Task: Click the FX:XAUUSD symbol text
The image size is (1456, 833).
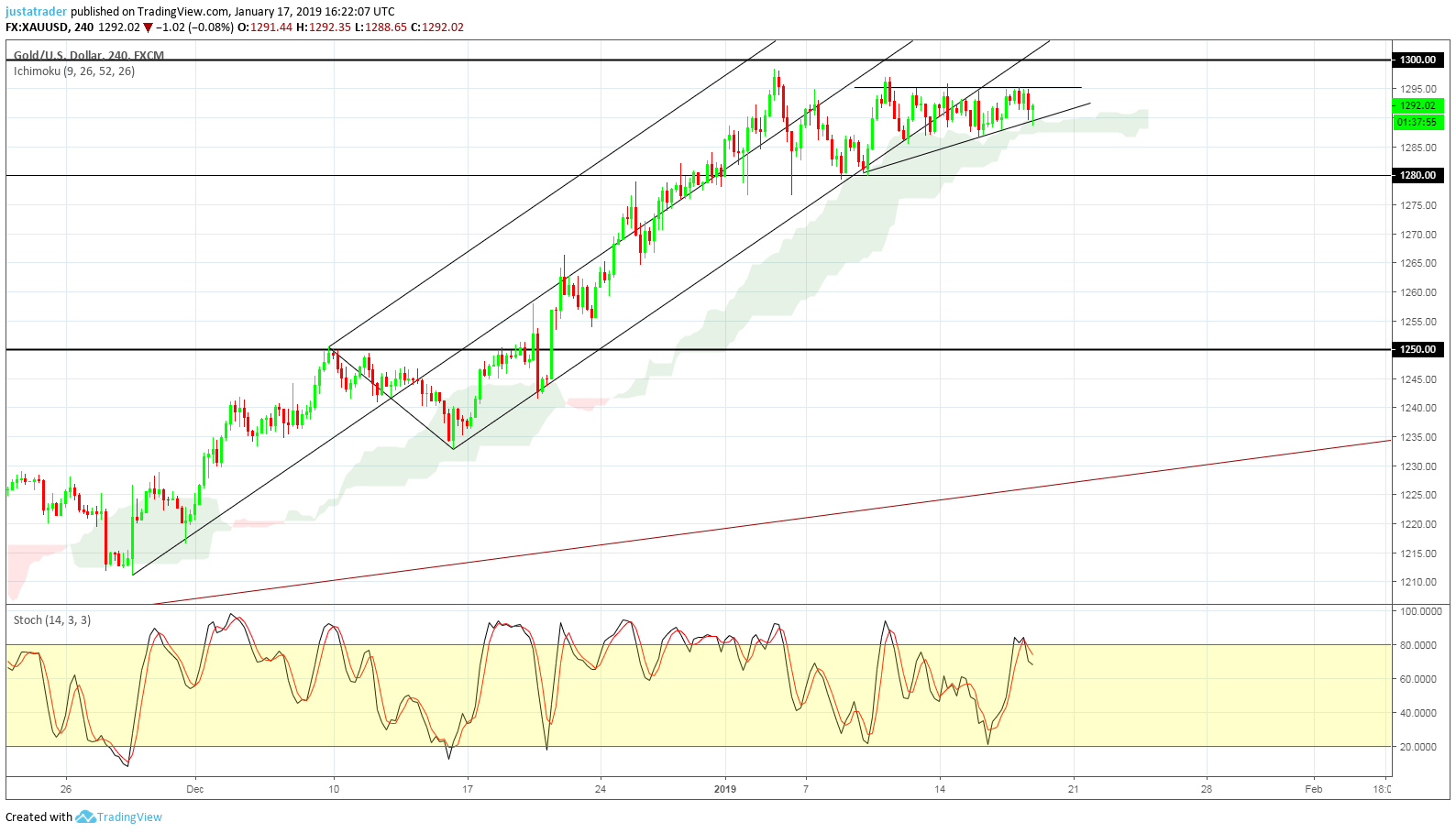Action: 37,27
